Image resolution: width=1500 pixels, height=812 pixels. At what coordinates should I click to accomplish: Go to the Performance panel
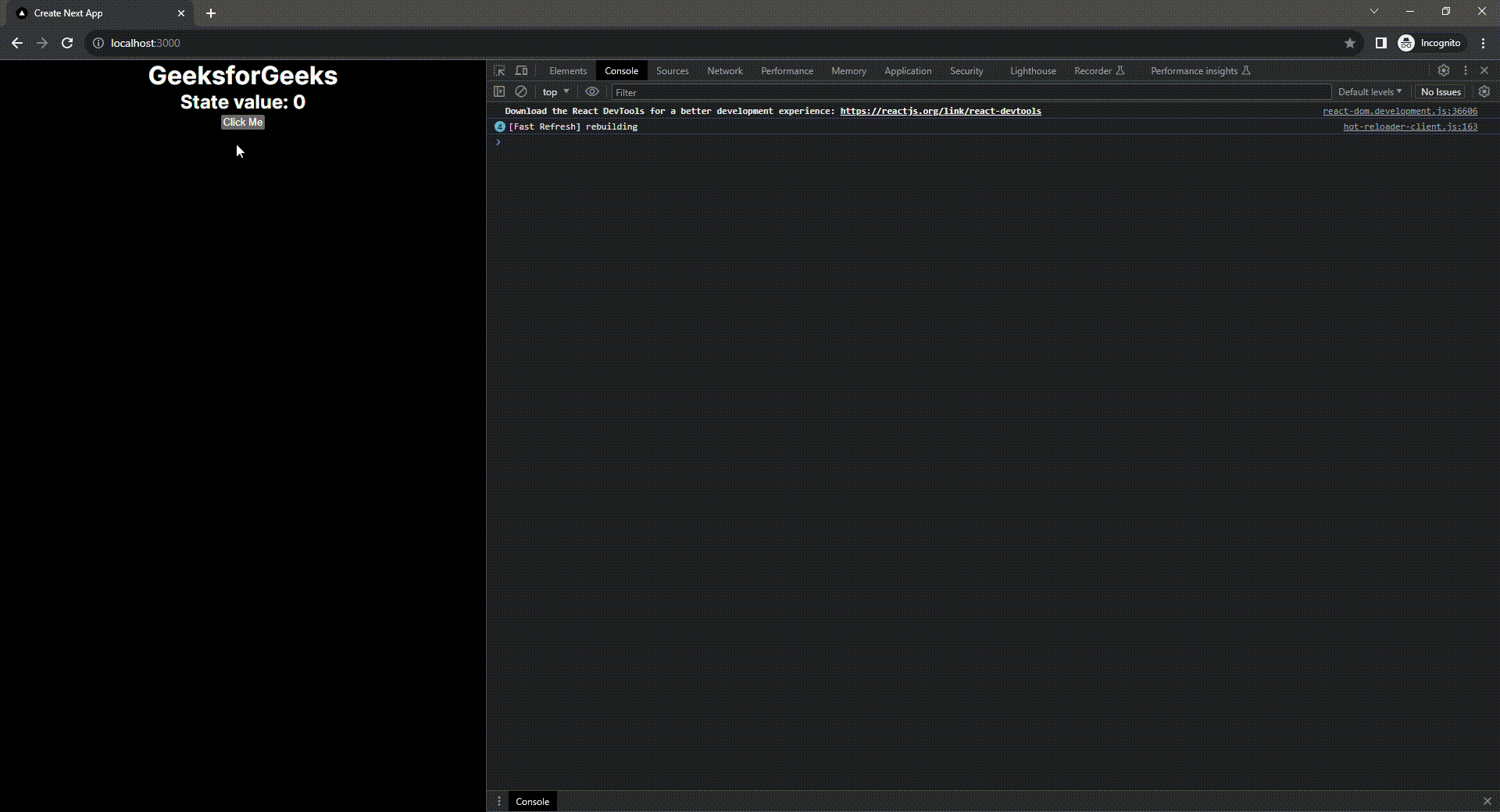click(x=787, y=71)
